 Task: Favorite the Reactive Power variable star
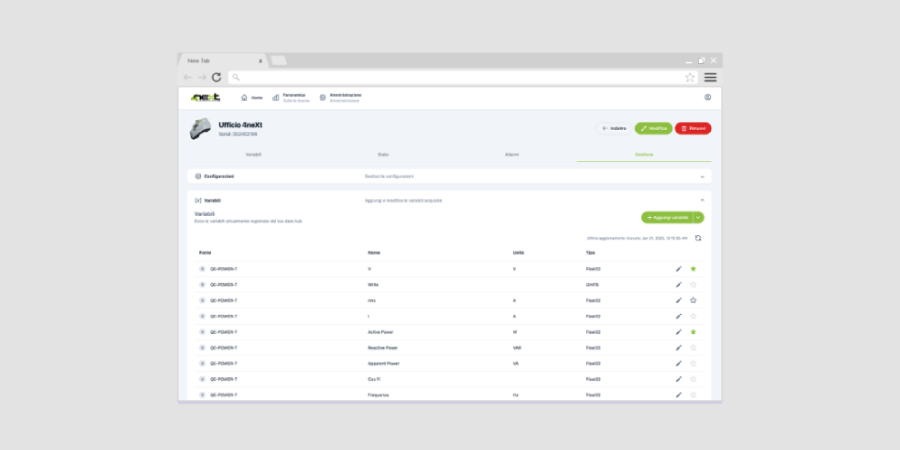(x=693, y=348)
